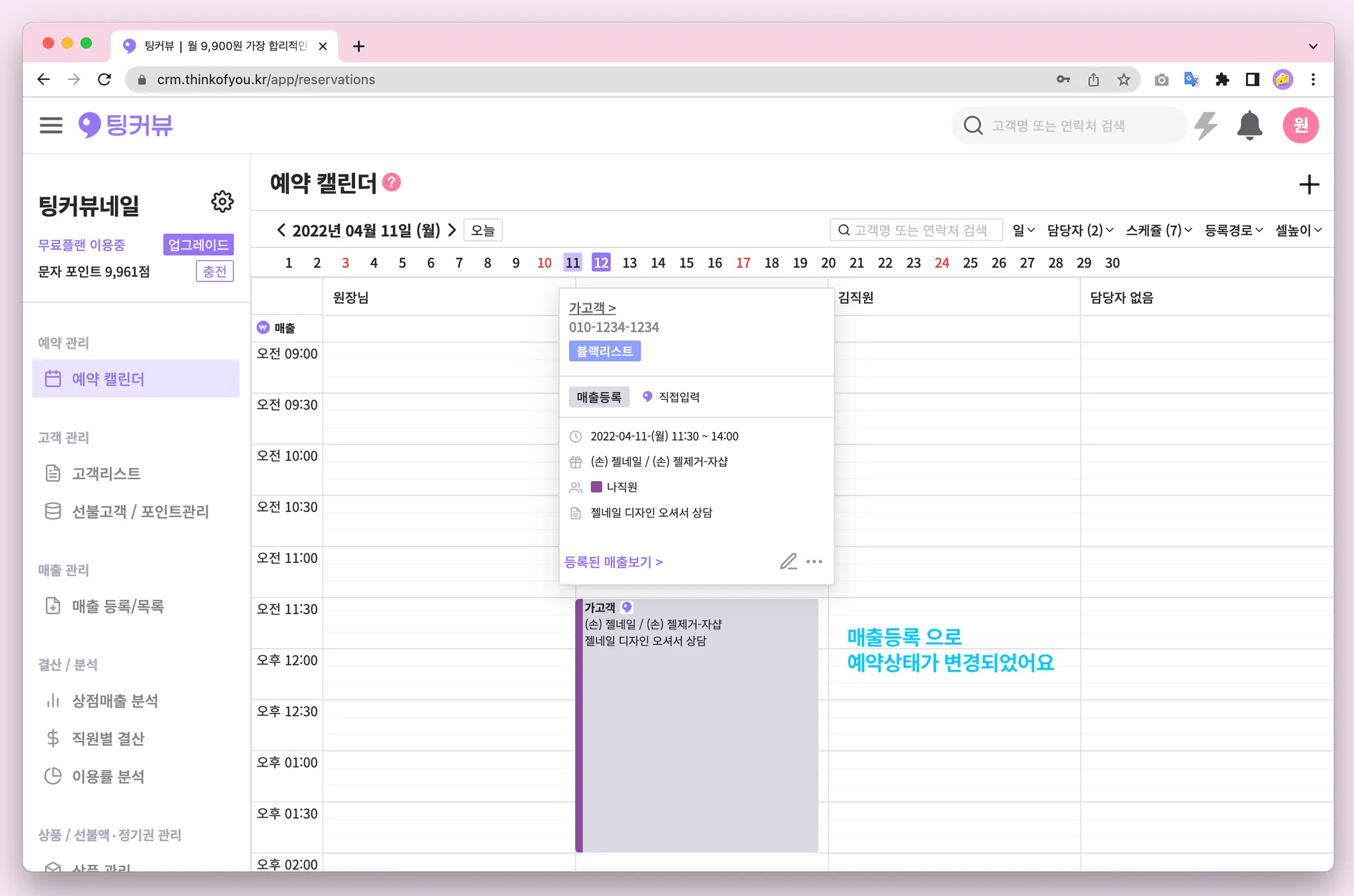Open the 일 view mode dropdown
The width and height of the screenshot is (1354, 896).
(1023, 230)
